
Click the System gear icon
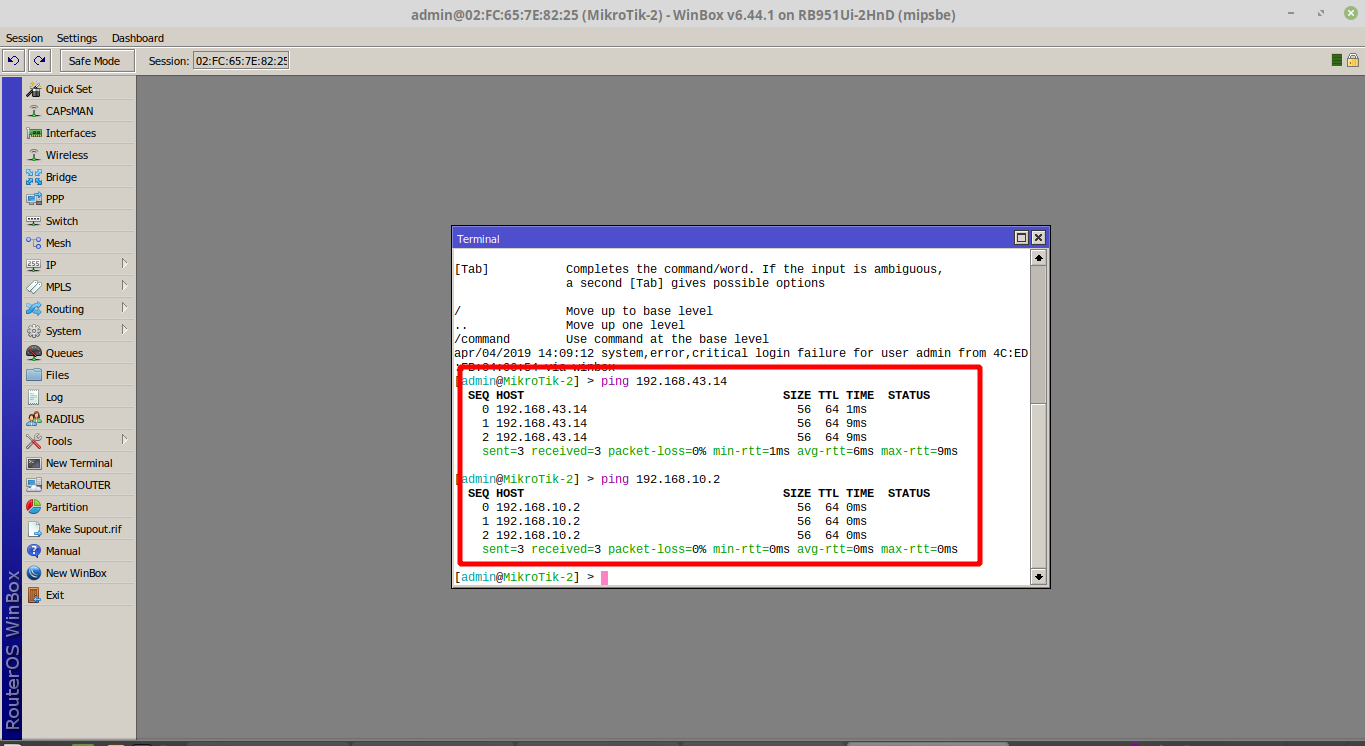click(x=34, y=331)
